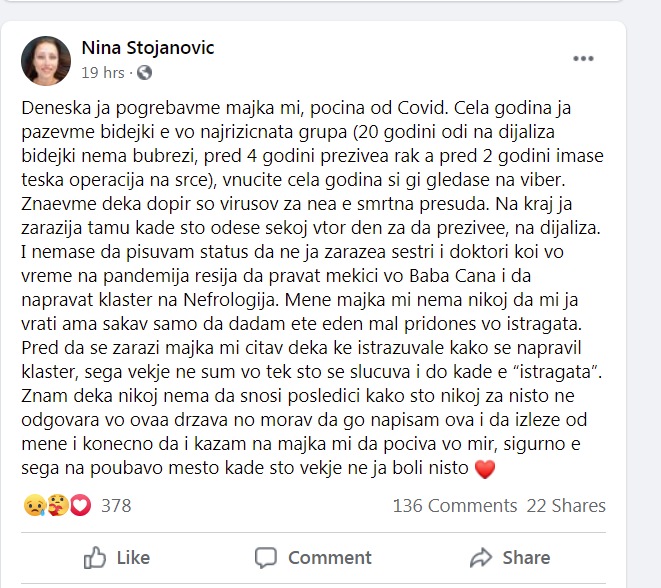
Task: Click the share arrow icon
Action: point(481,558)
